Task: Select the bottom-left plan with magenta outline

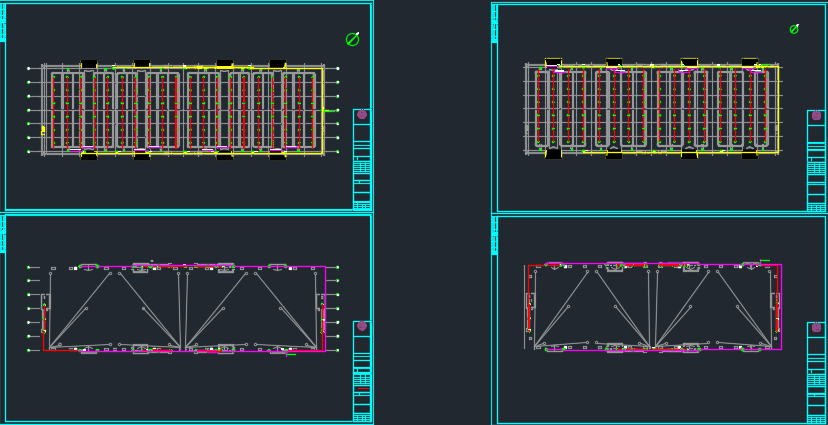Action: coord(183,308)
